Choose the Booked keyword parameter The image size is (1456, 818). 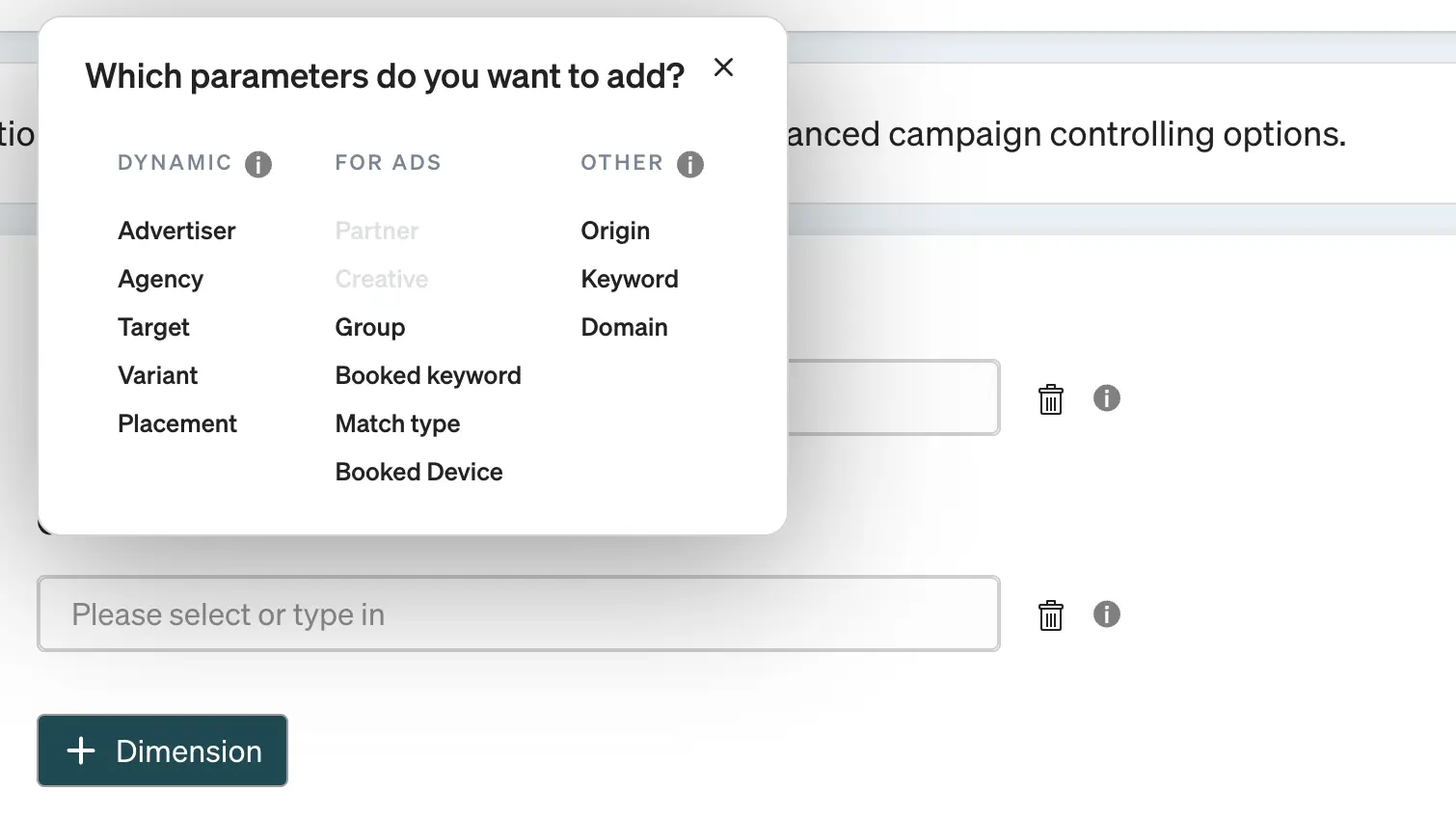[x=428, y=375]
